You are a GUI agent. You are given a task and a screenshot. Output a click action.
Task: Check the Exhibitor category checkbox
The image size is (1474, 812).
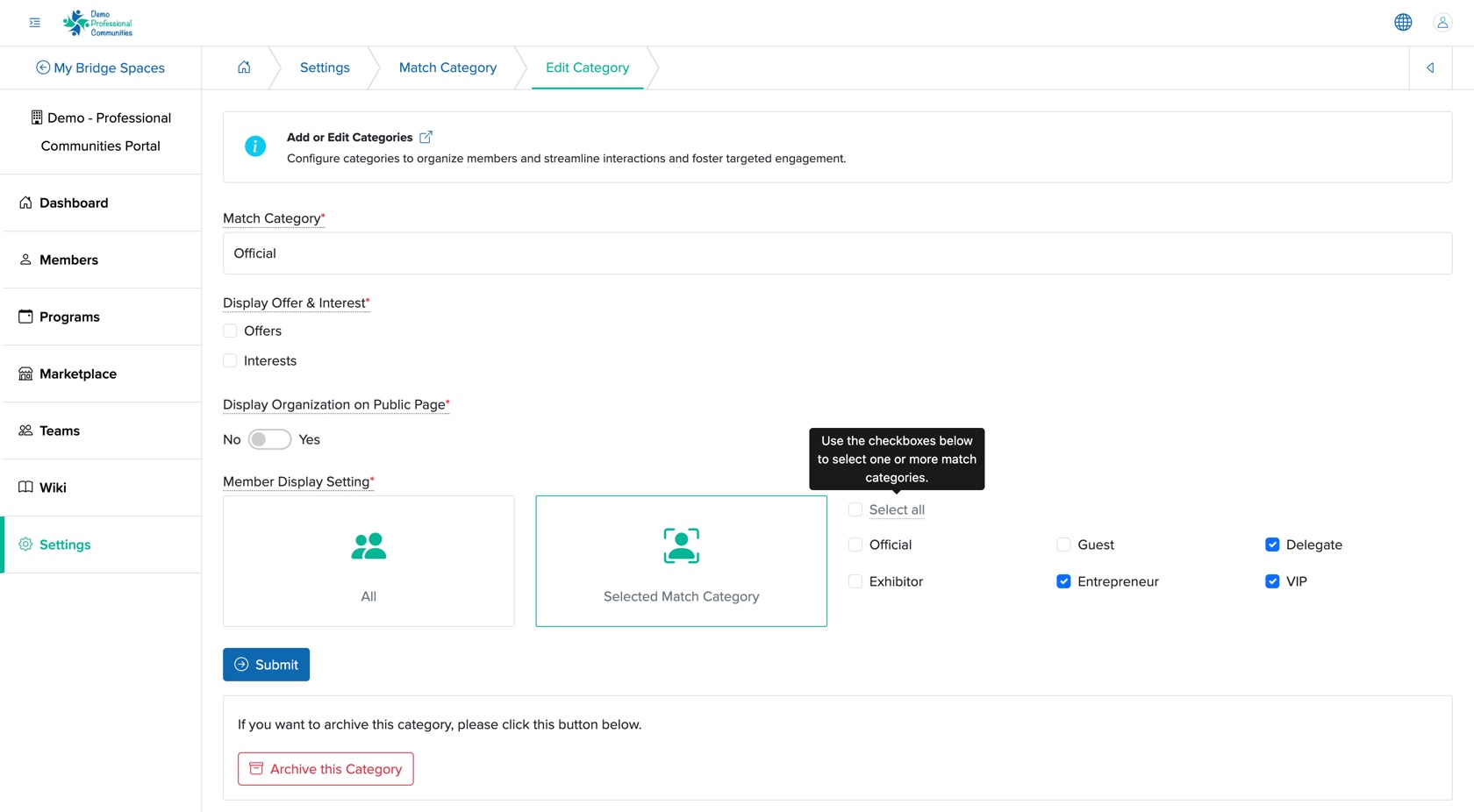click(855, 581)
